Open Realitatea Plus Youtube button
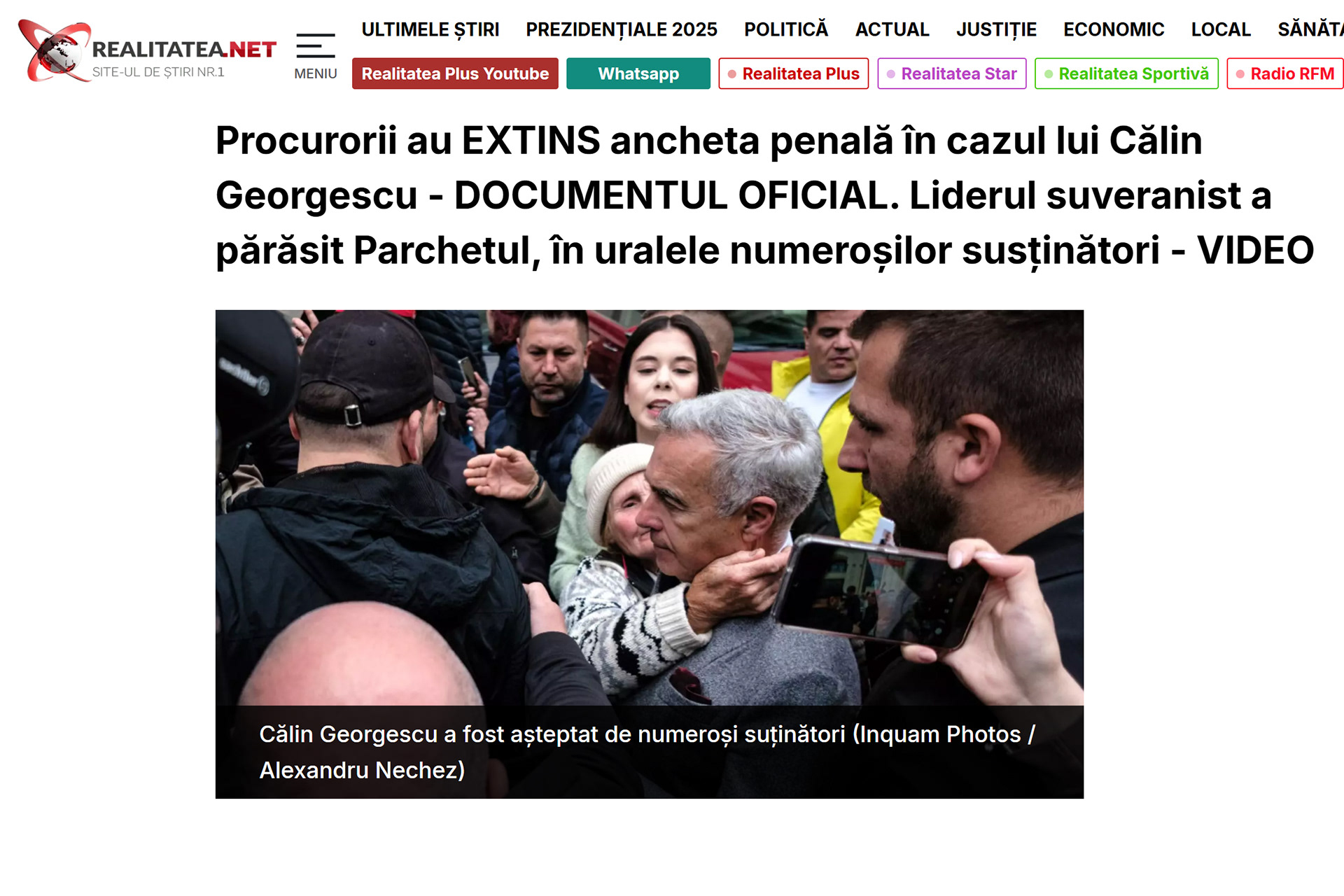 click(x=455, y=73)
